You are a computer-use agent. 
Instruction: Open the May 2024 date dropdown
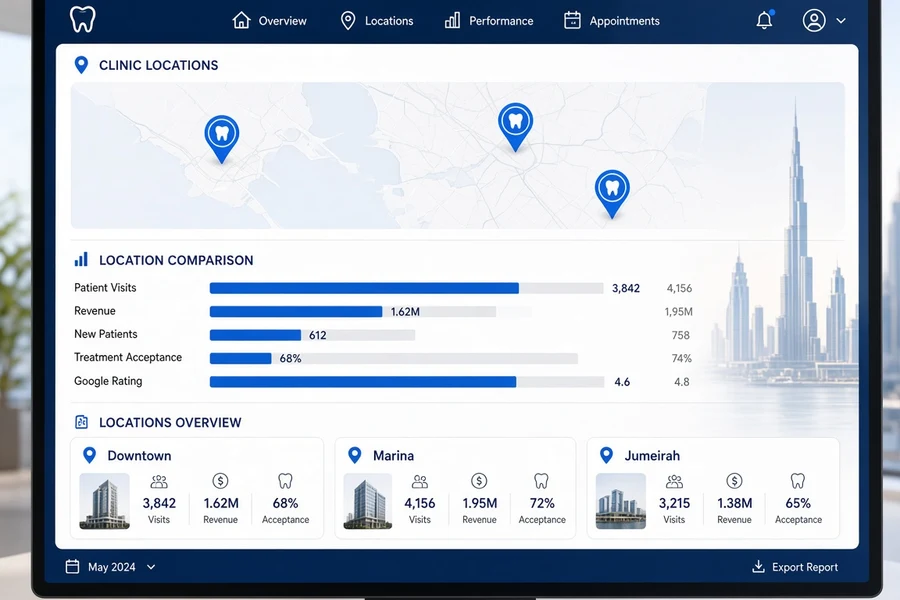(x=110, y=567)
